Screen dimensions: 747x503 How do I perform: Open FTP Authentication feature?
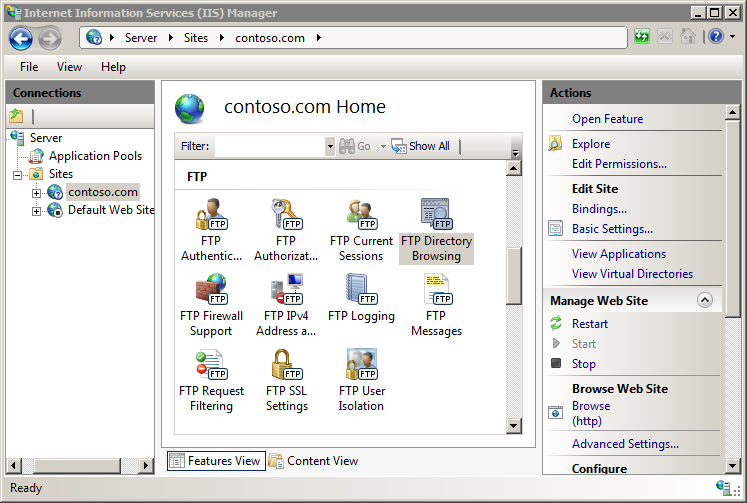coord(212,230)
